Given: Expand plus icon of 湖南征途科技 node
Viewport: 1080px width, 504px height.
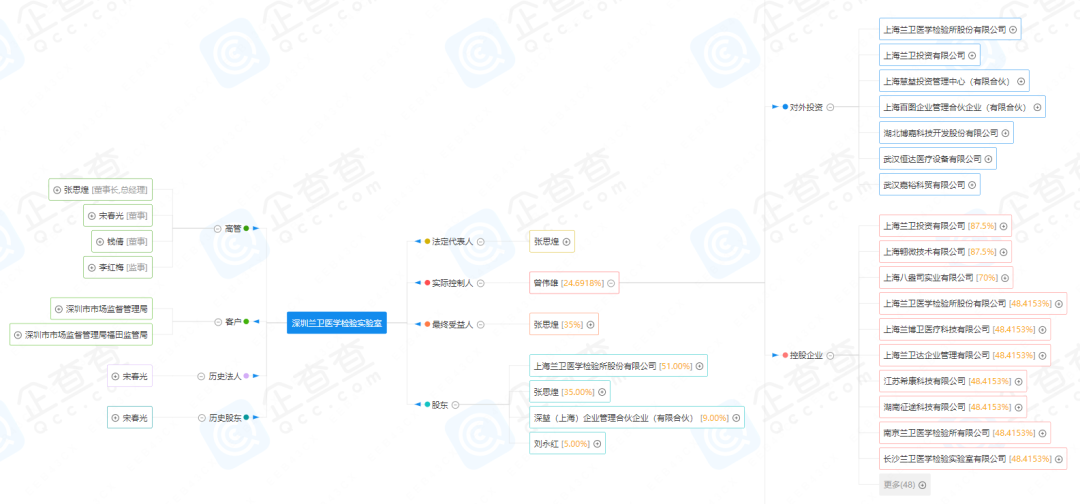Looking at the screenshot, I should (x=1018, y=407).
